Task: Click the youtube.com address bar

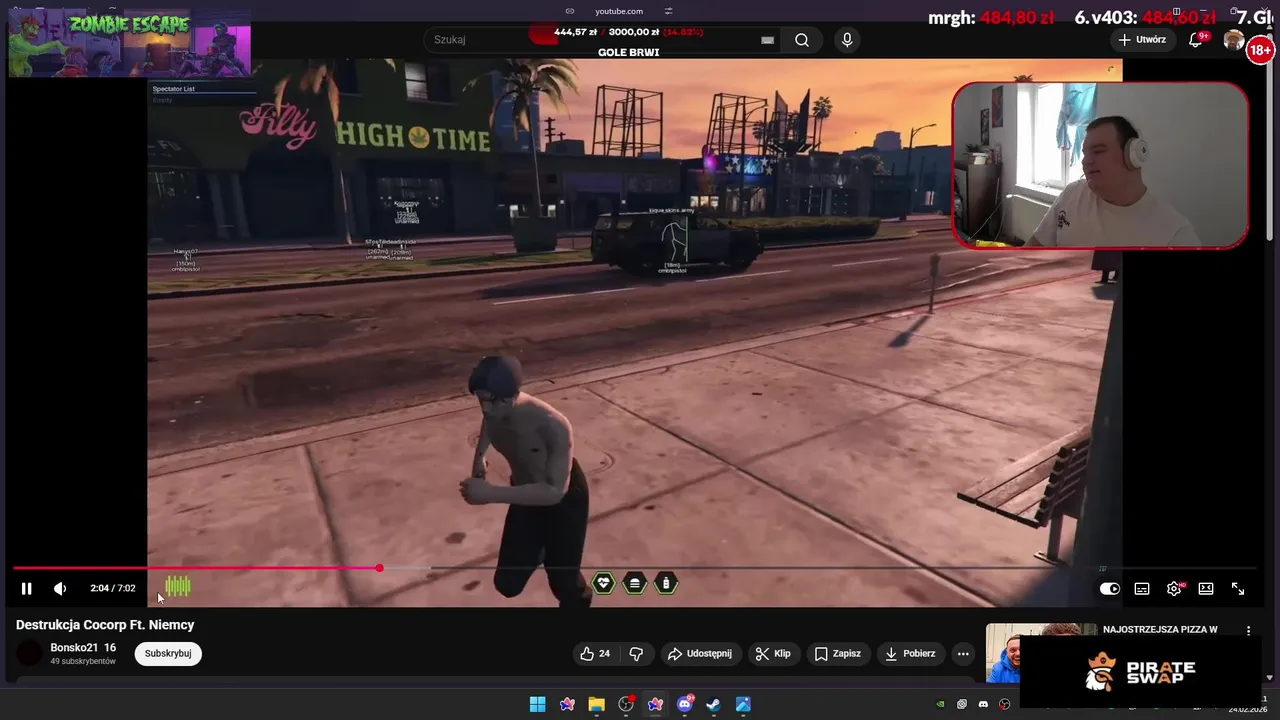Action: [619, 11]
